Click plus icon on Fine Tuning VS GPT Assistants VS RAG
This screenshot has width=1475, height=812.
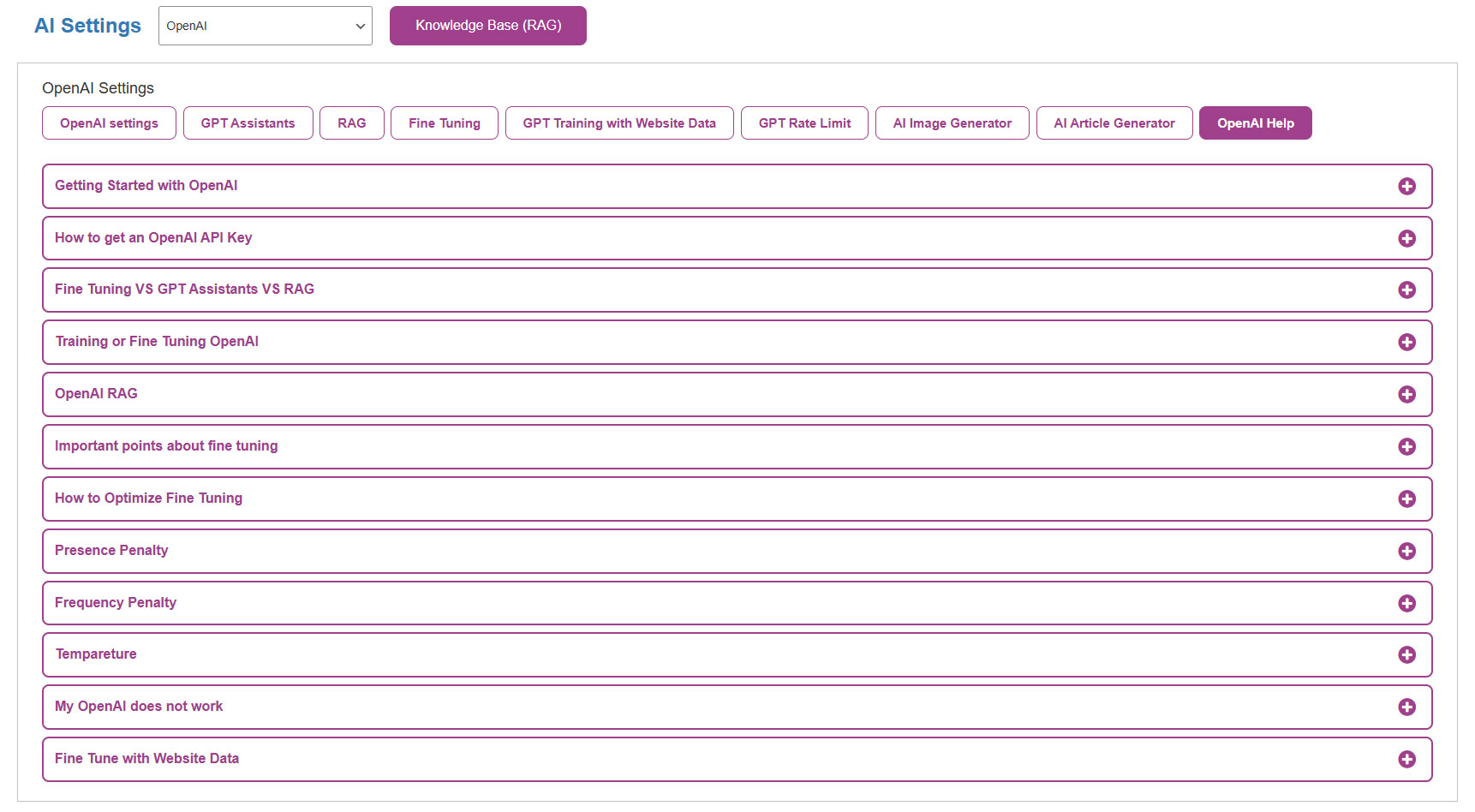1406,290
